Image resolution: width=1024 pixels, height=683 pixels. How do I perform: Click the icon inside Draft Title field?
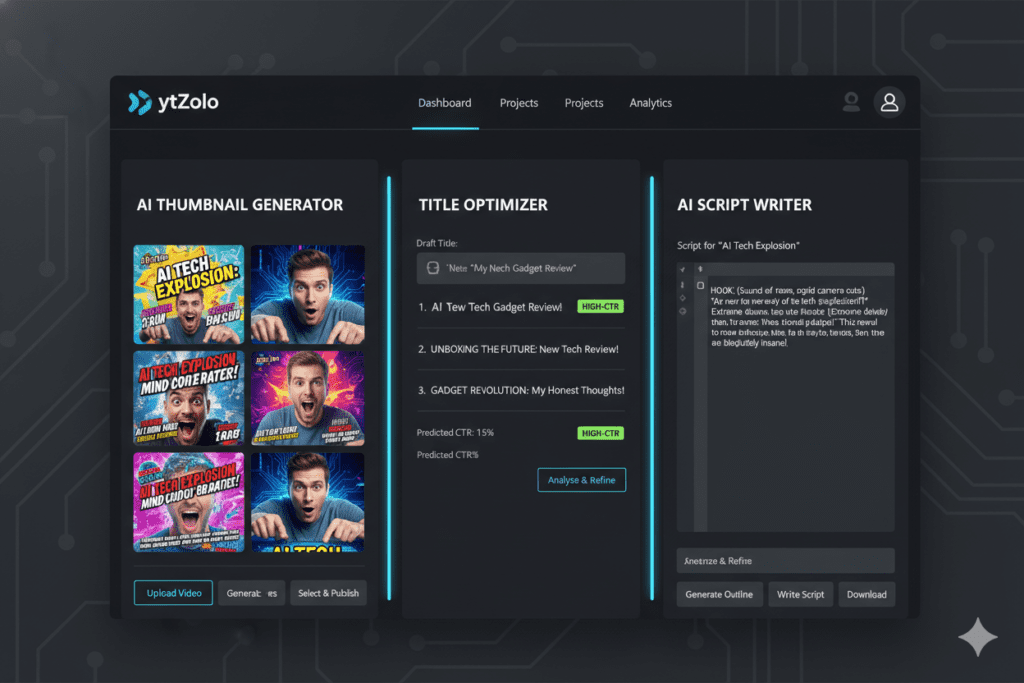tap(433, 268)
